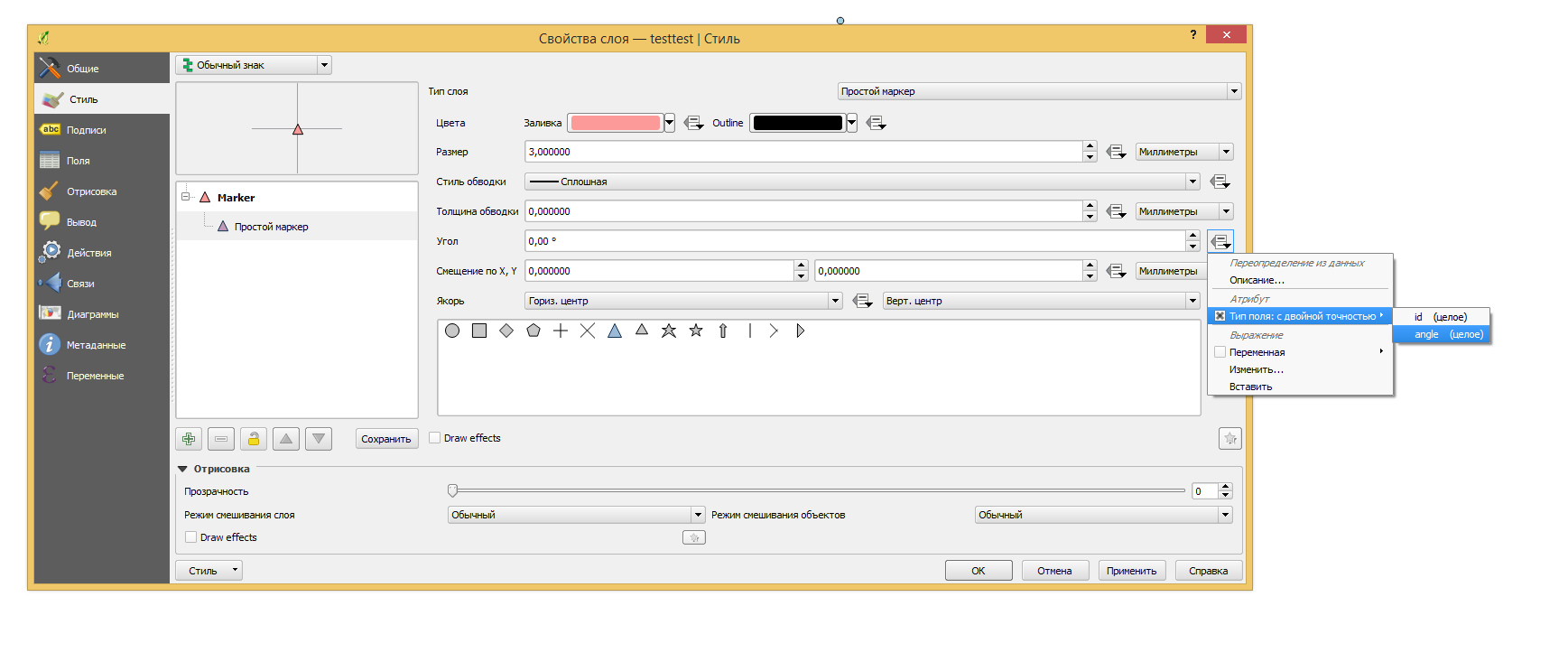
Task: Pick the cross X marker shape
Action: [x=588, y=331]
